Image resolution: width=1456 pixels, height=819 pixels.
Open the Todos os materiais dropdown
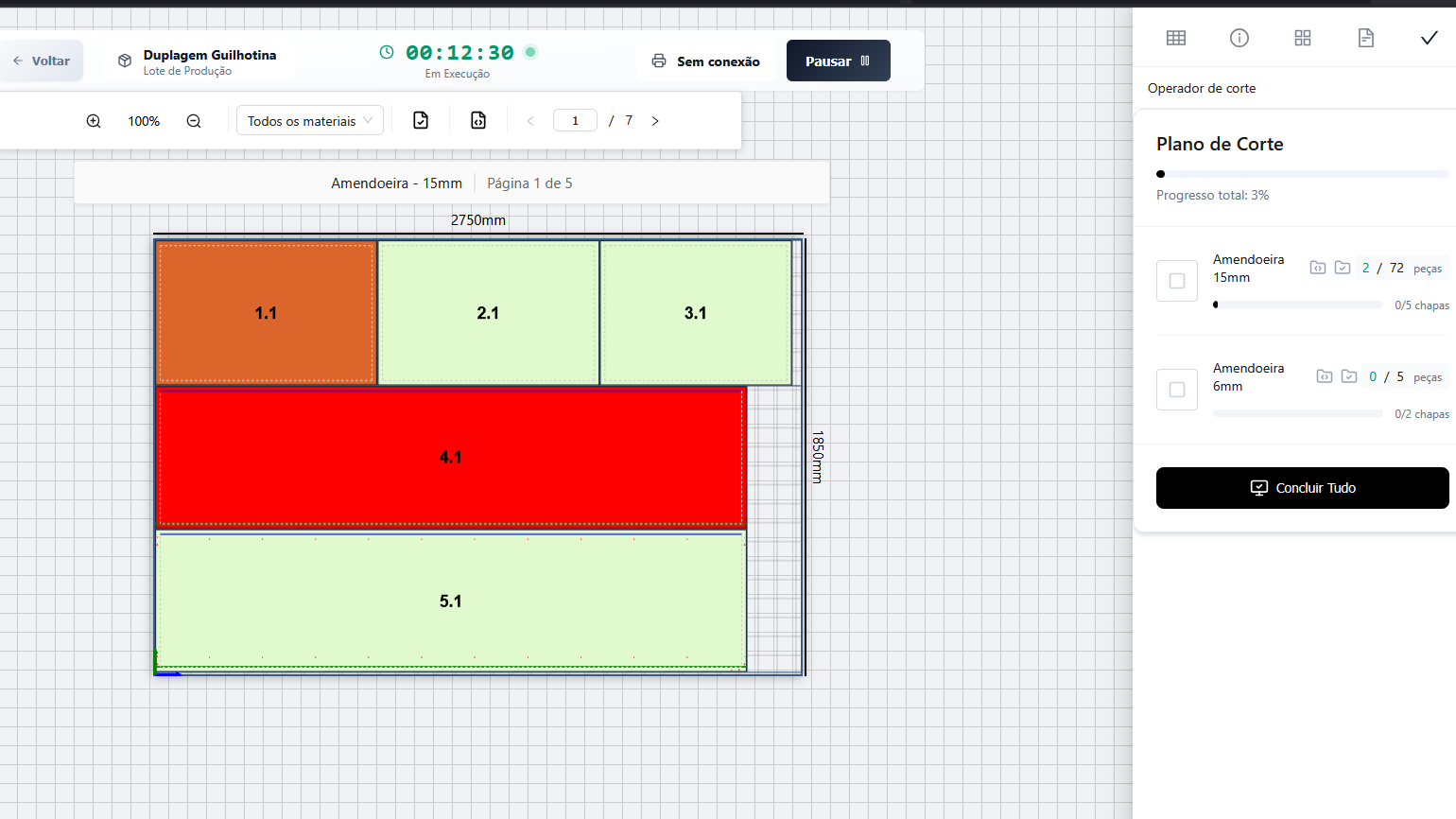tap(309, 121)
